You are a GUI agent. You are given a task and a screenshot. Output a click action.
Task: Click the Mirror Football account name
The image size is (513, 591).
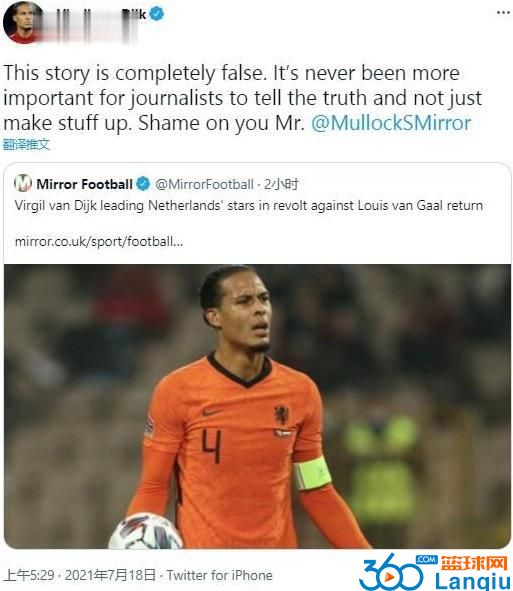point(84,184)
